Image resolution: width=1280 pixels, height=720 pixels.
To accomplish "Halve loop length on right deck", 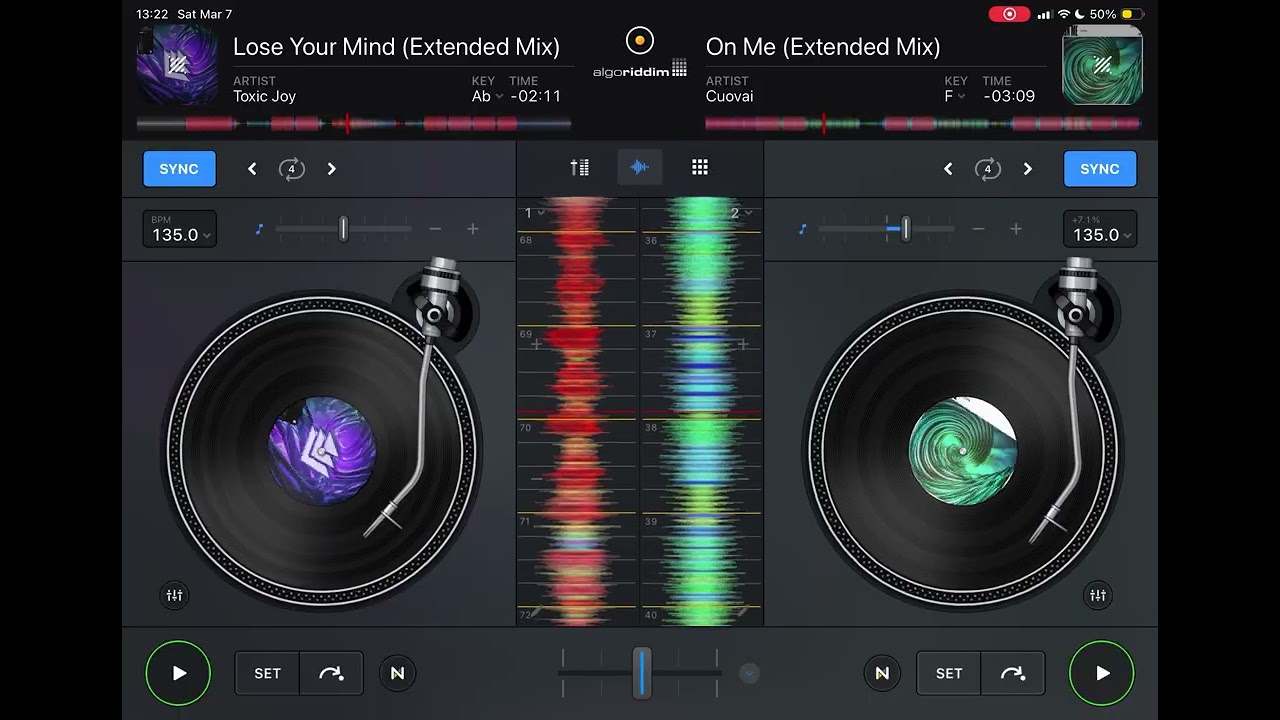I will [x=948, y=169].
